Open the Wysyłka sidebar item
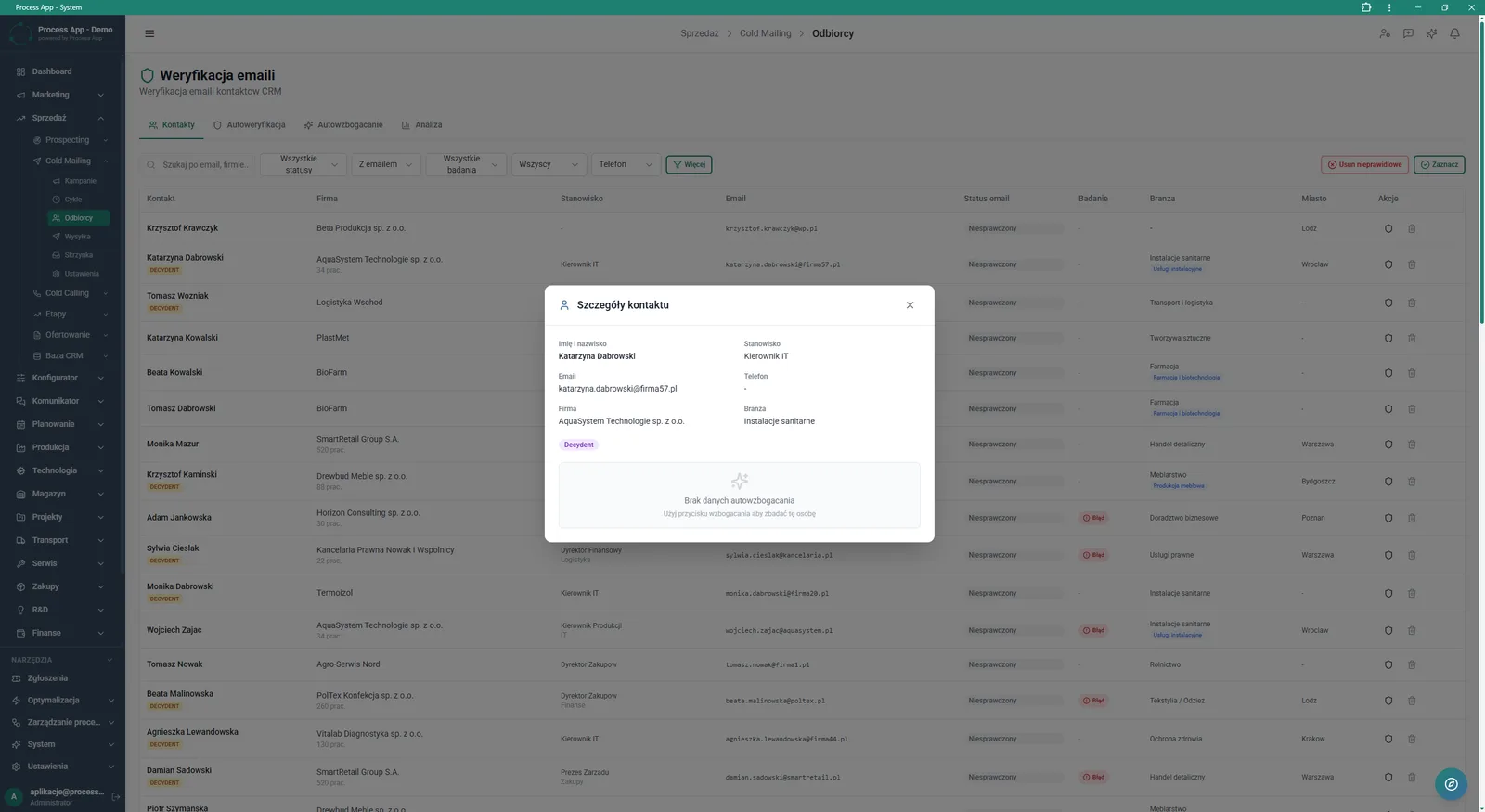 (x=79, y=237)
